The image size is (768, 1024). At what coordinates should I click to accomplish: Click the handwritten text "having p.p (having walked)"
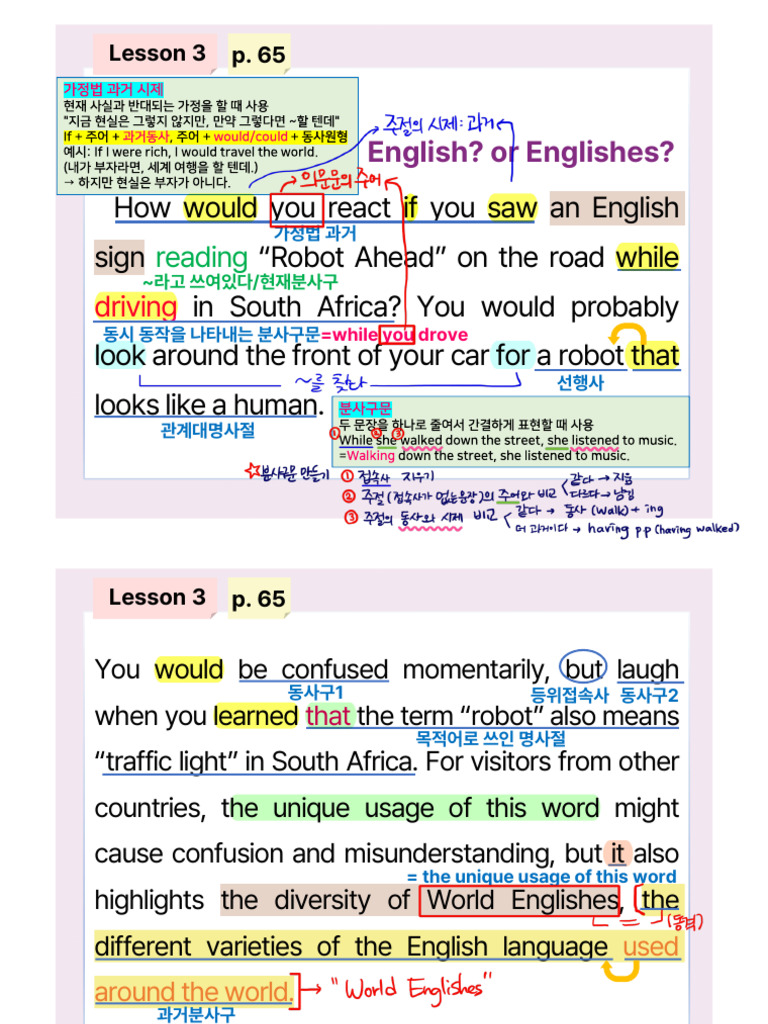663,528
